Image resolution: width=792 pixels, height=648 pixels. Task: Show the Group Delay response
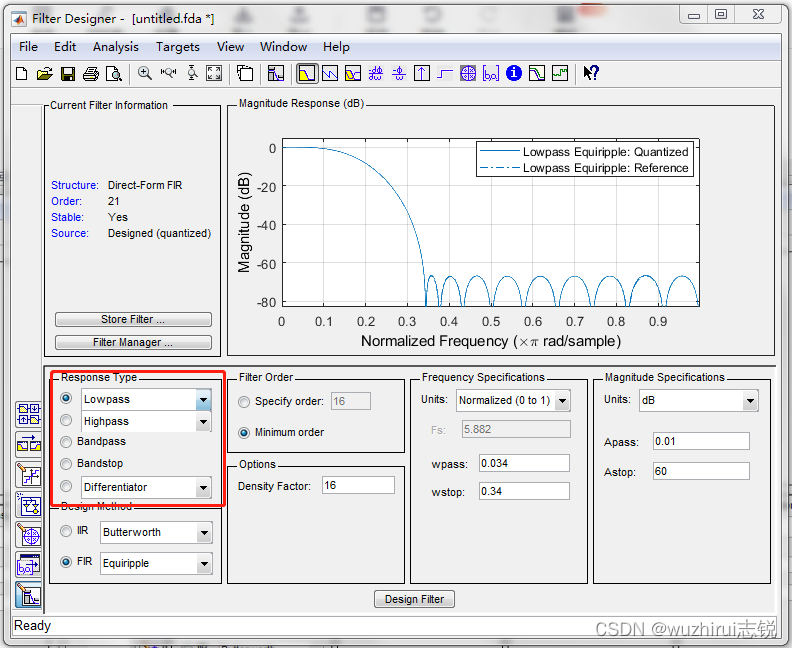pyautogui.click(x=375, y=74)
